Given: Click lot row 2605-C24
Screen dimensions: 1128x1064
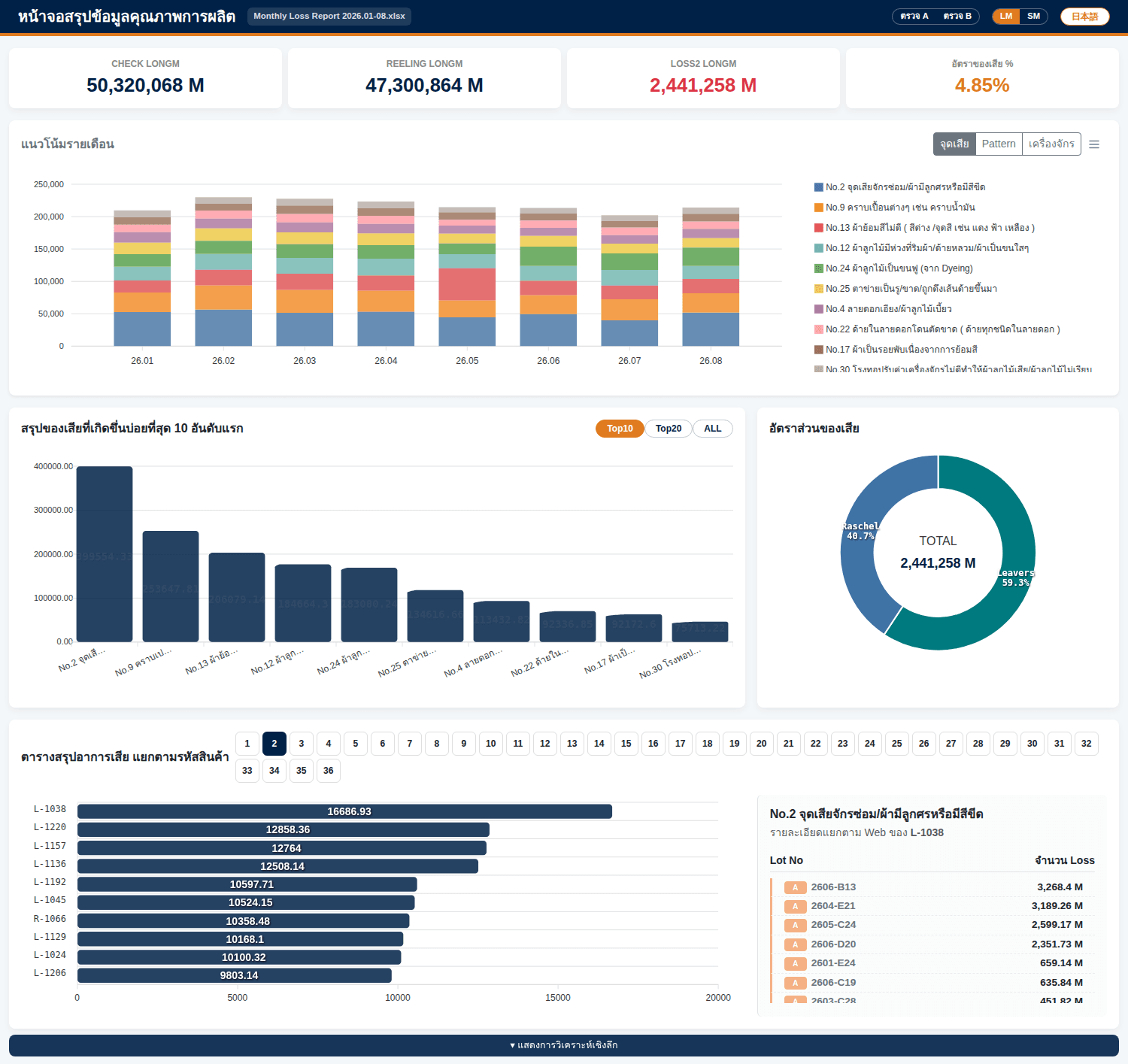Looking at the screenshot, I should [932, 925].
